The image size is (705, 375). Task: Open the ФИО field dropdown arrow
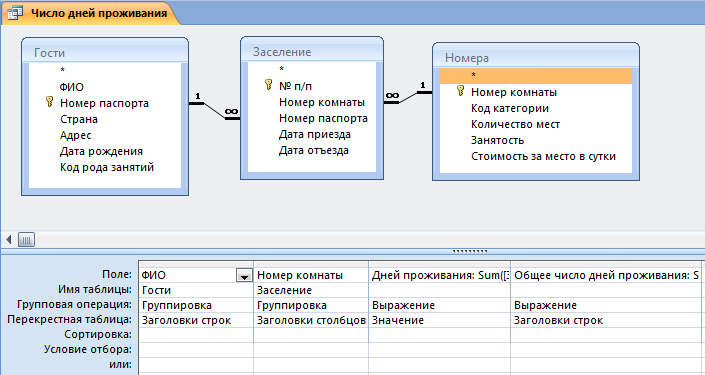click(244, 276)
